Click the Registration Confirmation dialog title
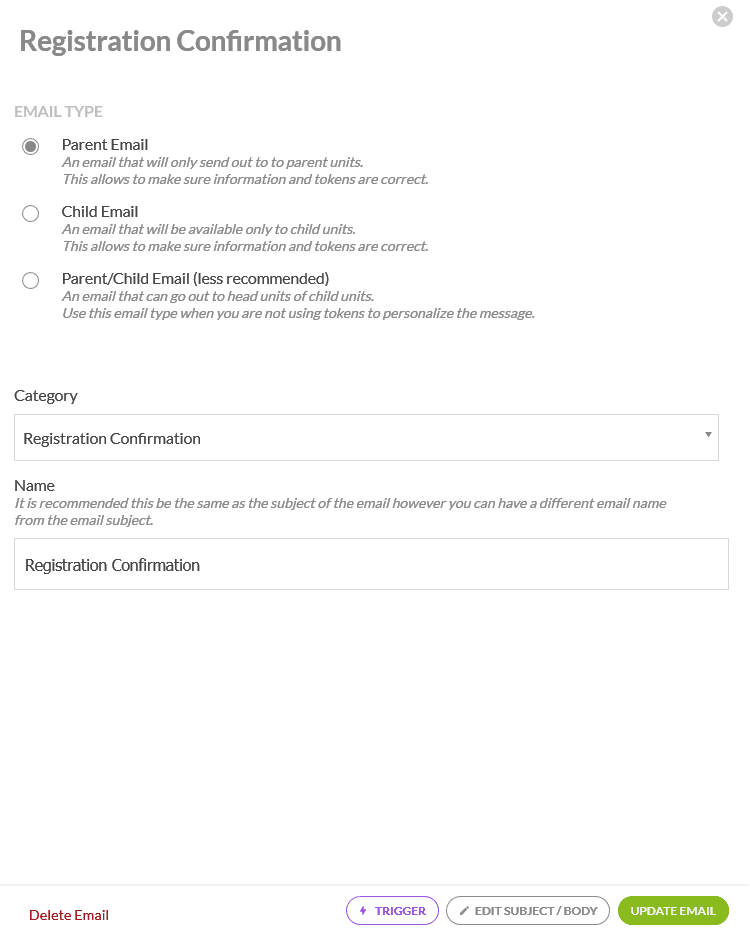750x943 pixels. 180,41
